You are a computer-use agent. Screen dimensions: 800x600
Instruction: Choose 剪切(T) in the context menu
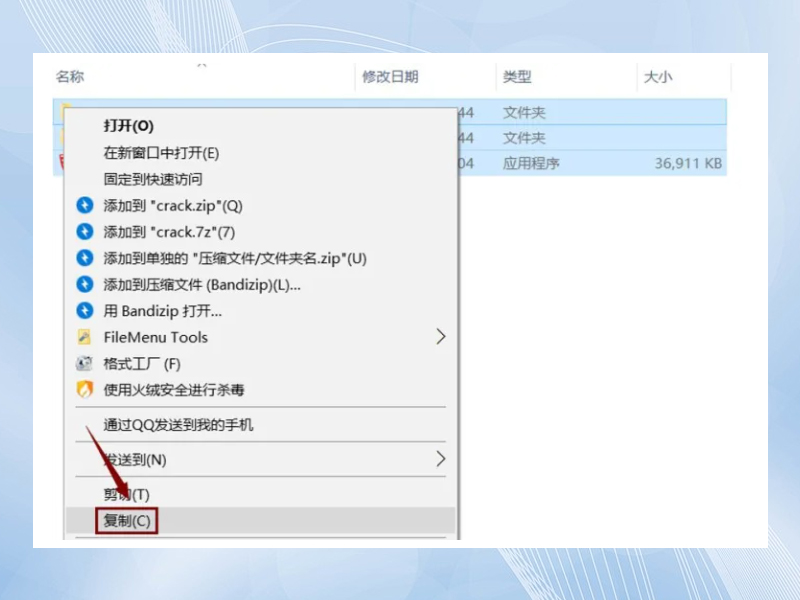click(126, 494)
